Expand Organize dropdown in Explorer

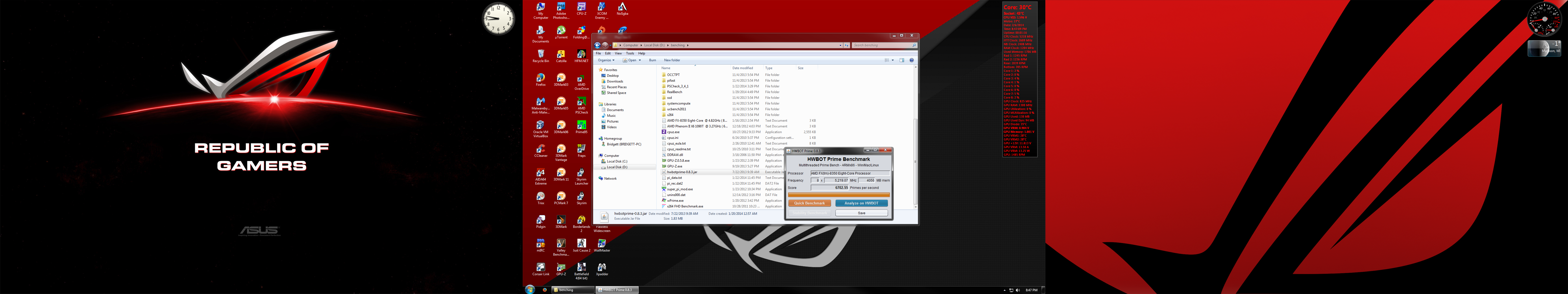coord(606,60)
